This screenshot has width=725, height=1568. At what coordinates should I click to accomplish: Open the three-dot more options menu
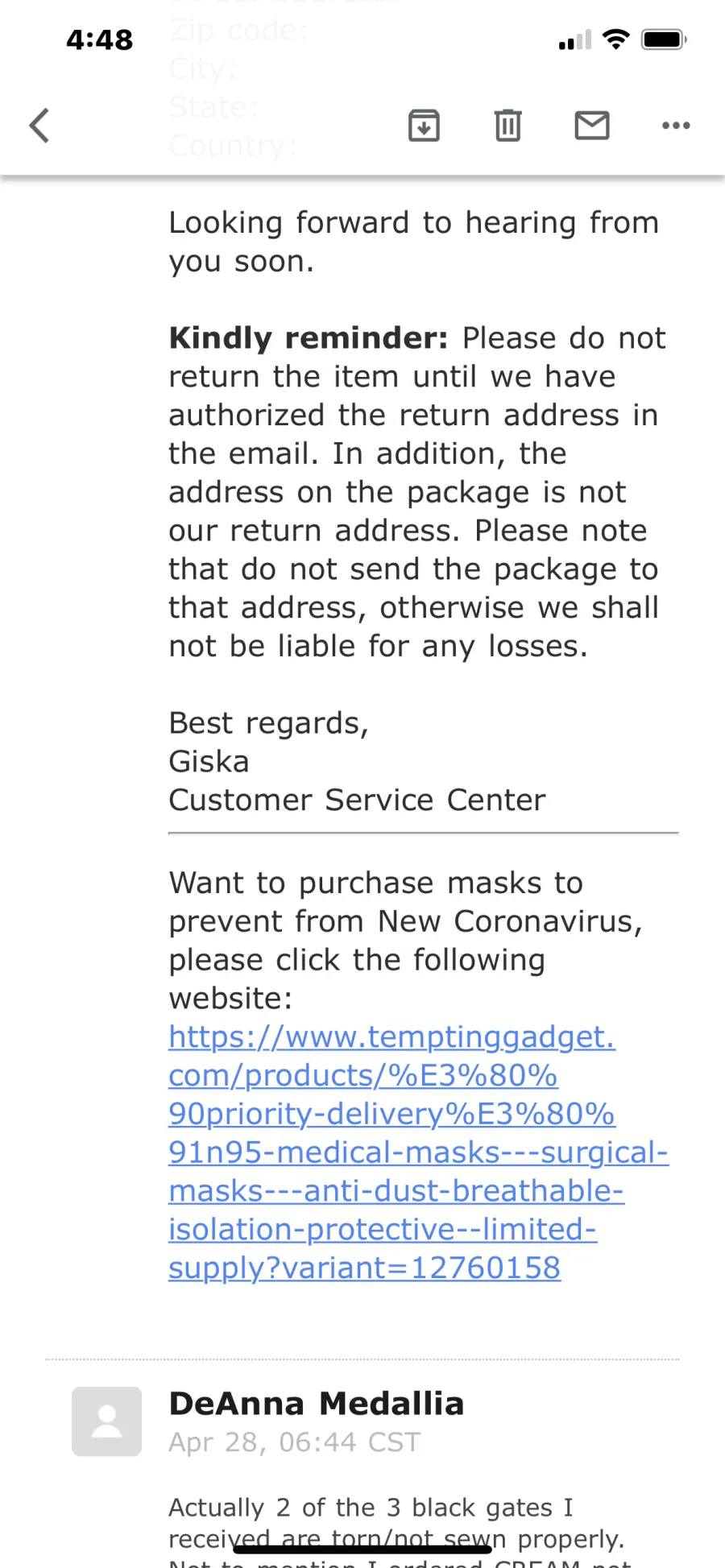click(676, 126)
